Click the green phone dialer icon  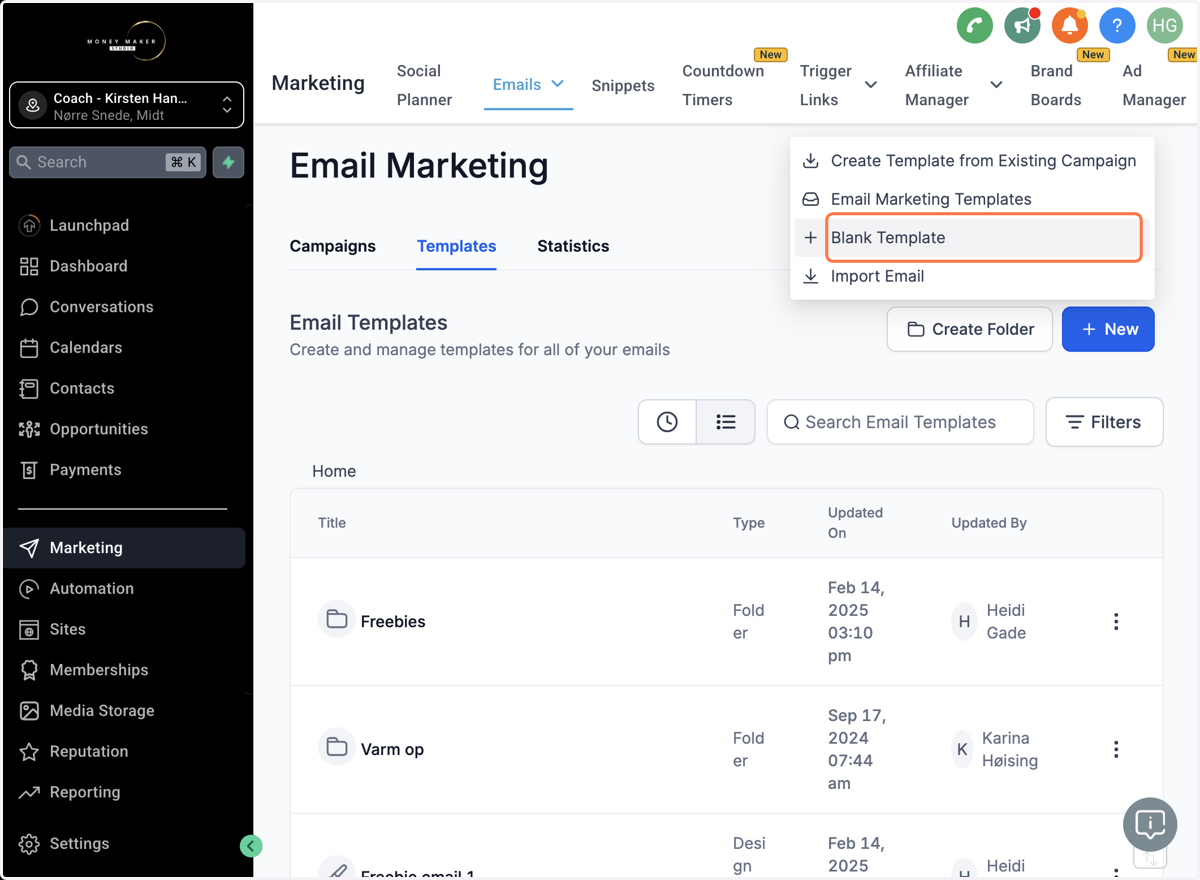pyautogui.click(x=974, y=25)
